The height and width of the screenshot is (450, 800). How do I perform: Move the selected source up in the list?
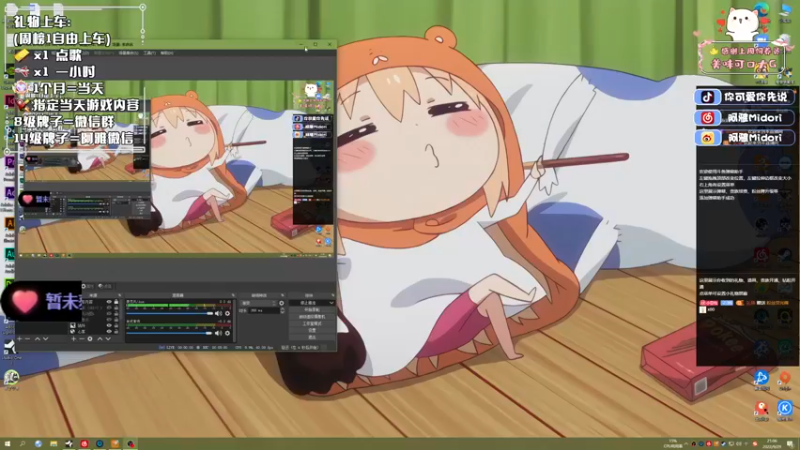tap(100, 339)
